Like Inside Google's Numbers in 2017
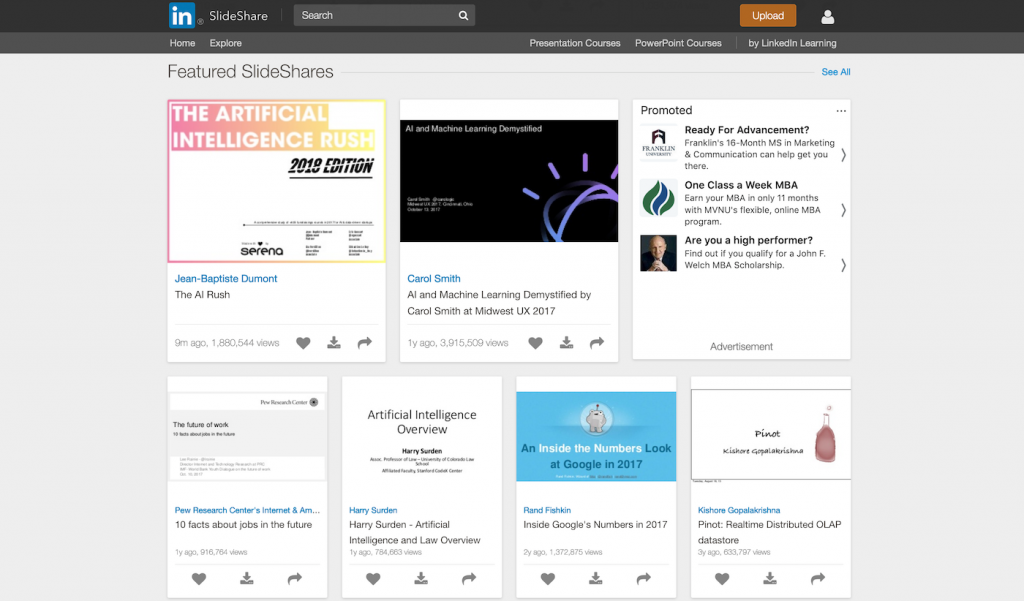The width and height of the screenshot is (1024, 601). (x=548, y=578)
